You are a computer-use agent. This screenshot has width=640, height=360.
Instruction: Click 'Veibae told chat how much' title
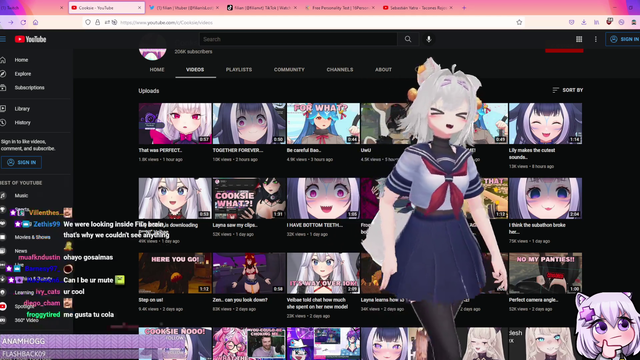[x=318, y=303]
